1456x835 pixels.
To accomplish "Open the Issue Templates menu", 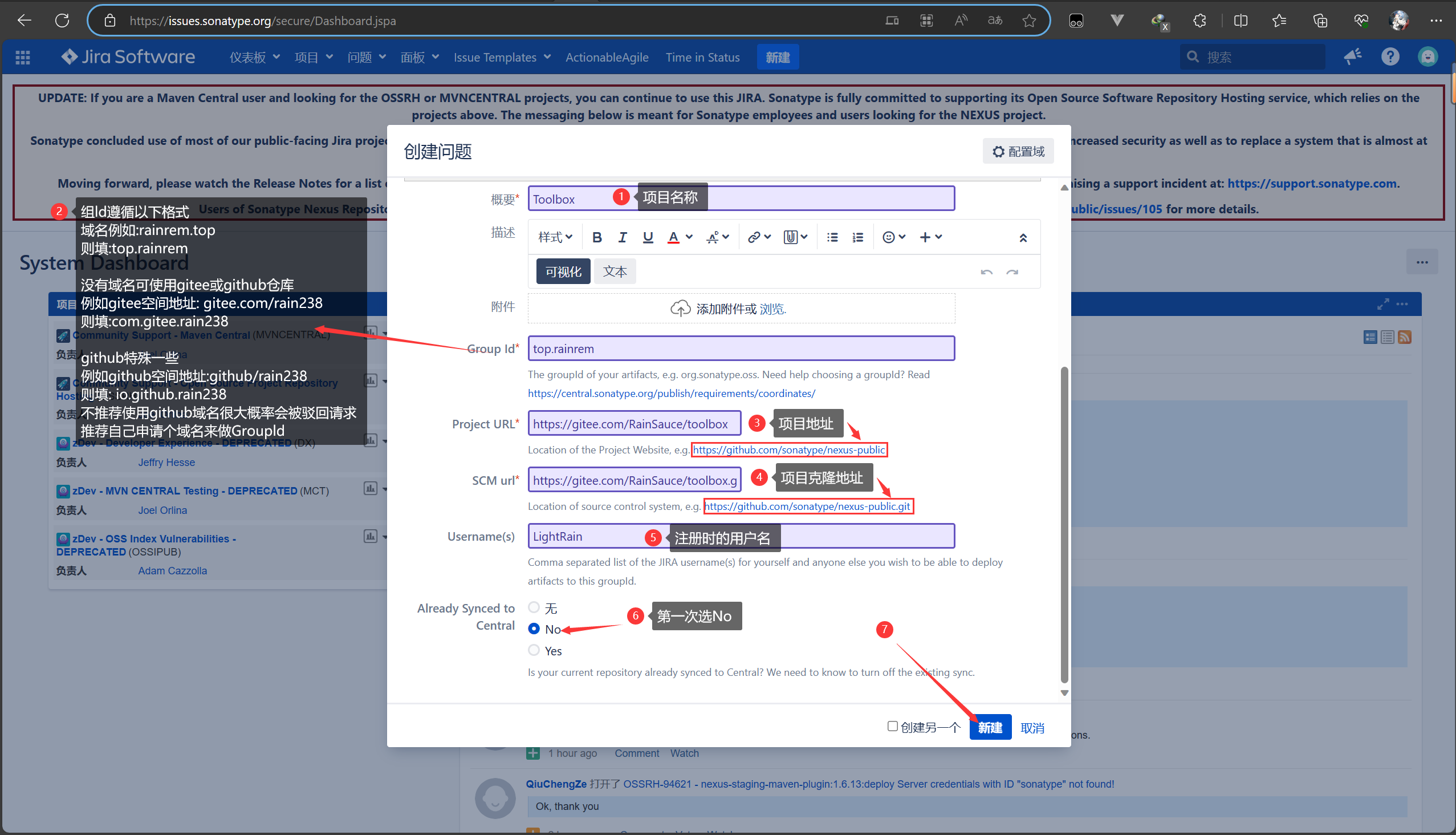I will click(502, 58).
